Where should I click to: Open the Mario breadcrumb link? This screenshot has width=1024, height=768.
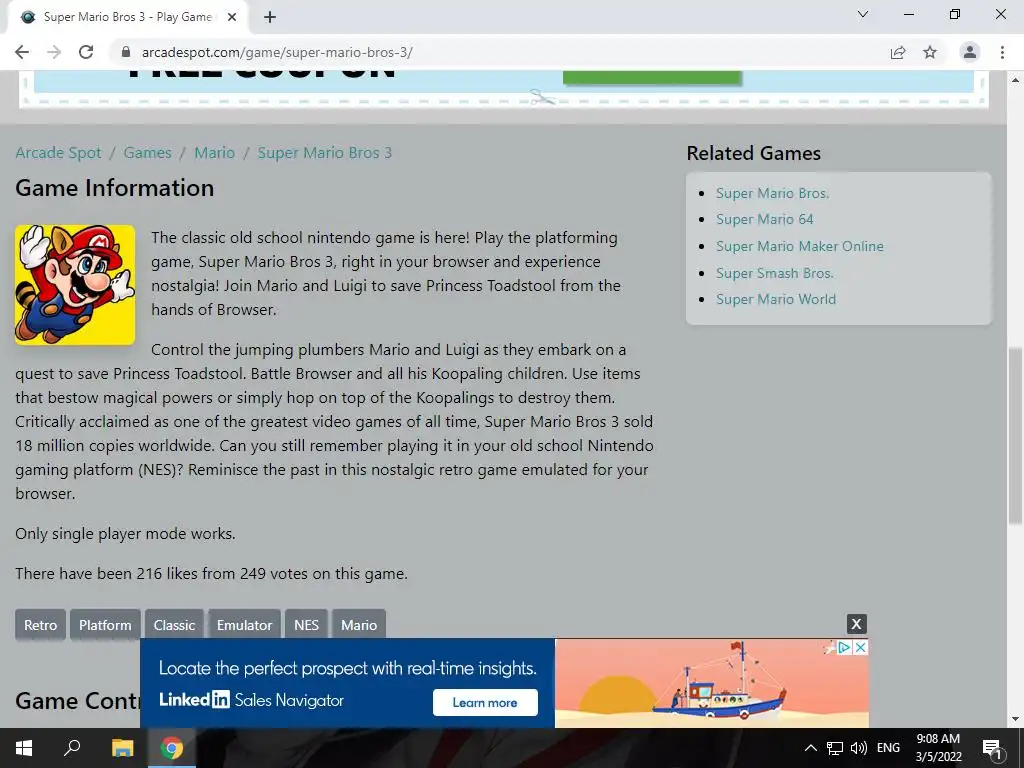[214, 153]
